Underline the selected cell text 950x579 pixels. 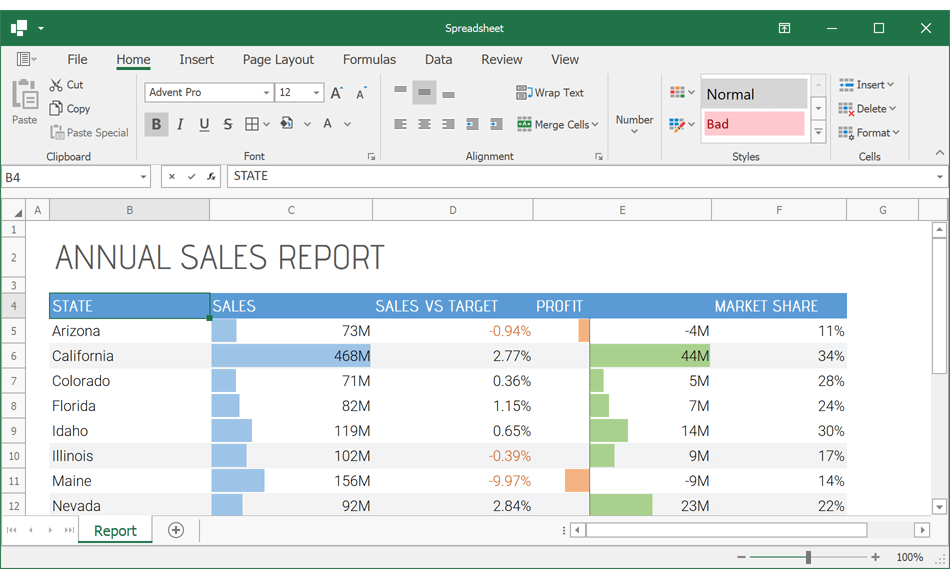point(204,124)
